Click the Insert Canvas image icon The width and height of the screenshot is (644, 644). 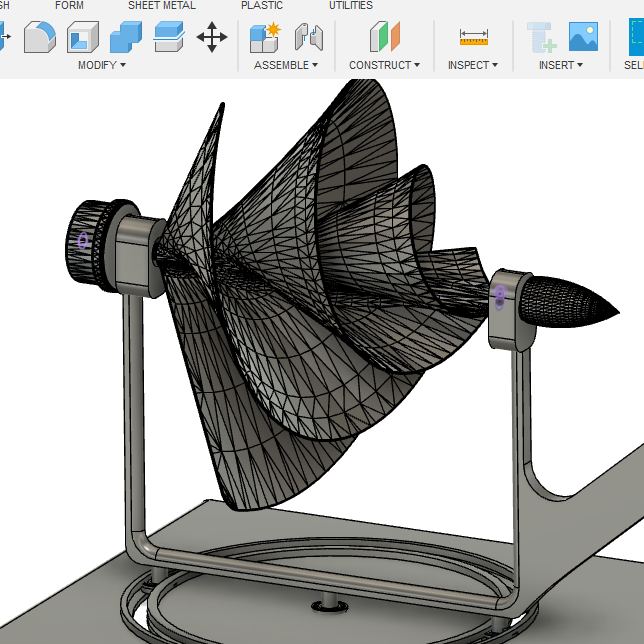[583, 37]
